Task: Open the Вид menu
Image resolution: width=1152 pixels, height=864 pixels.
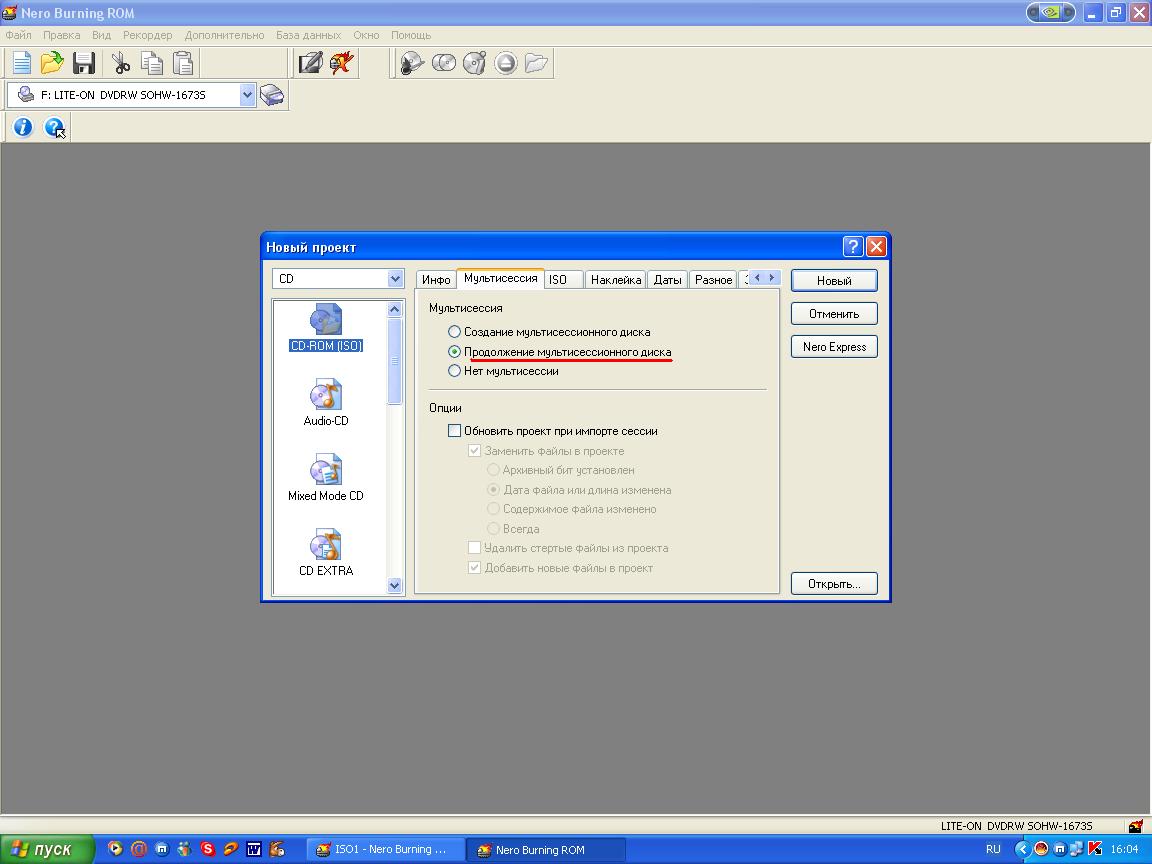Action: pyautogui.click(x=101, y=35)
